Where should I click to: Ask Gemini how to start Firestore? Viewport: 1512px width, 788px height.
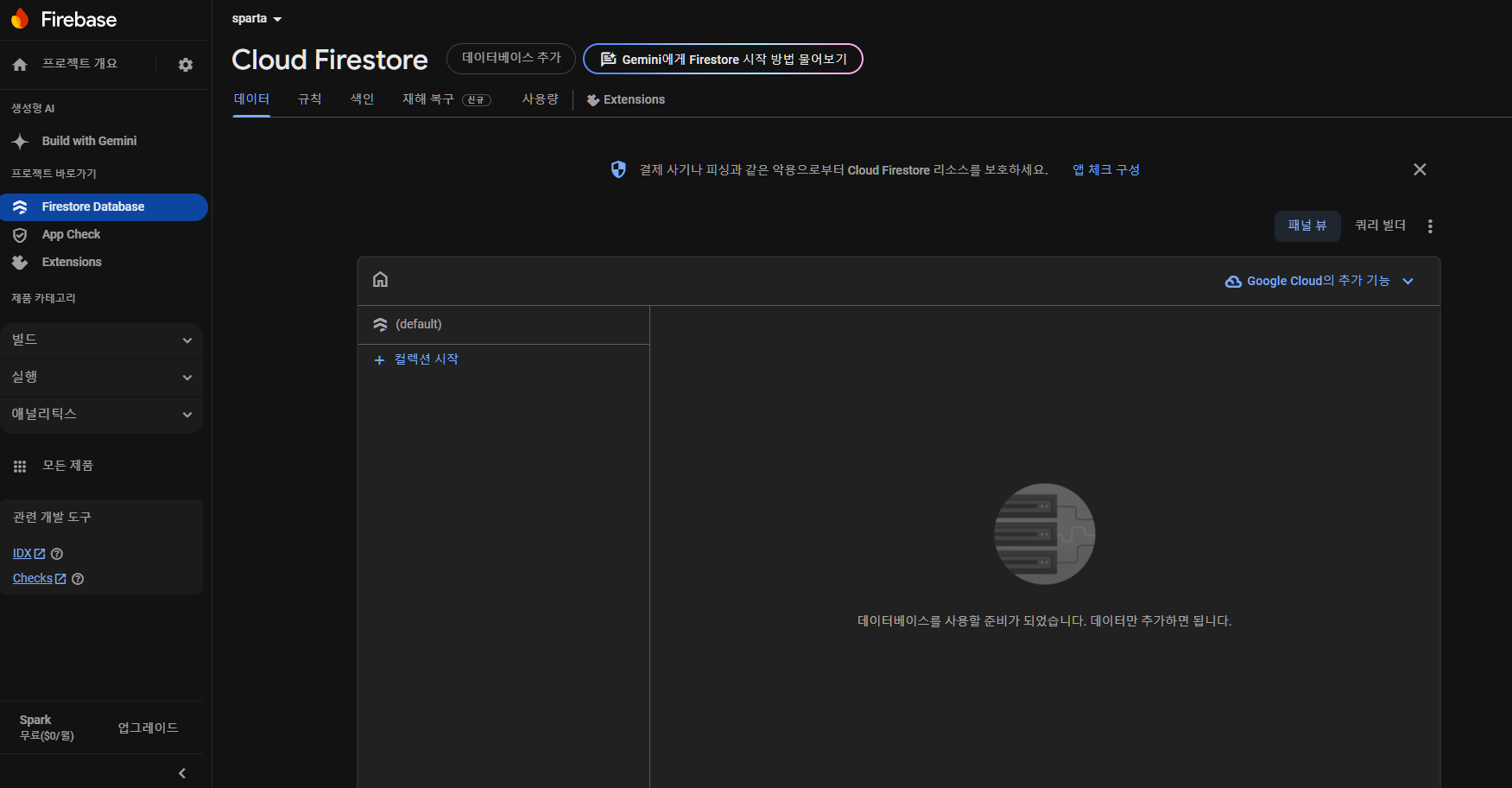click(x=723, y=59)
